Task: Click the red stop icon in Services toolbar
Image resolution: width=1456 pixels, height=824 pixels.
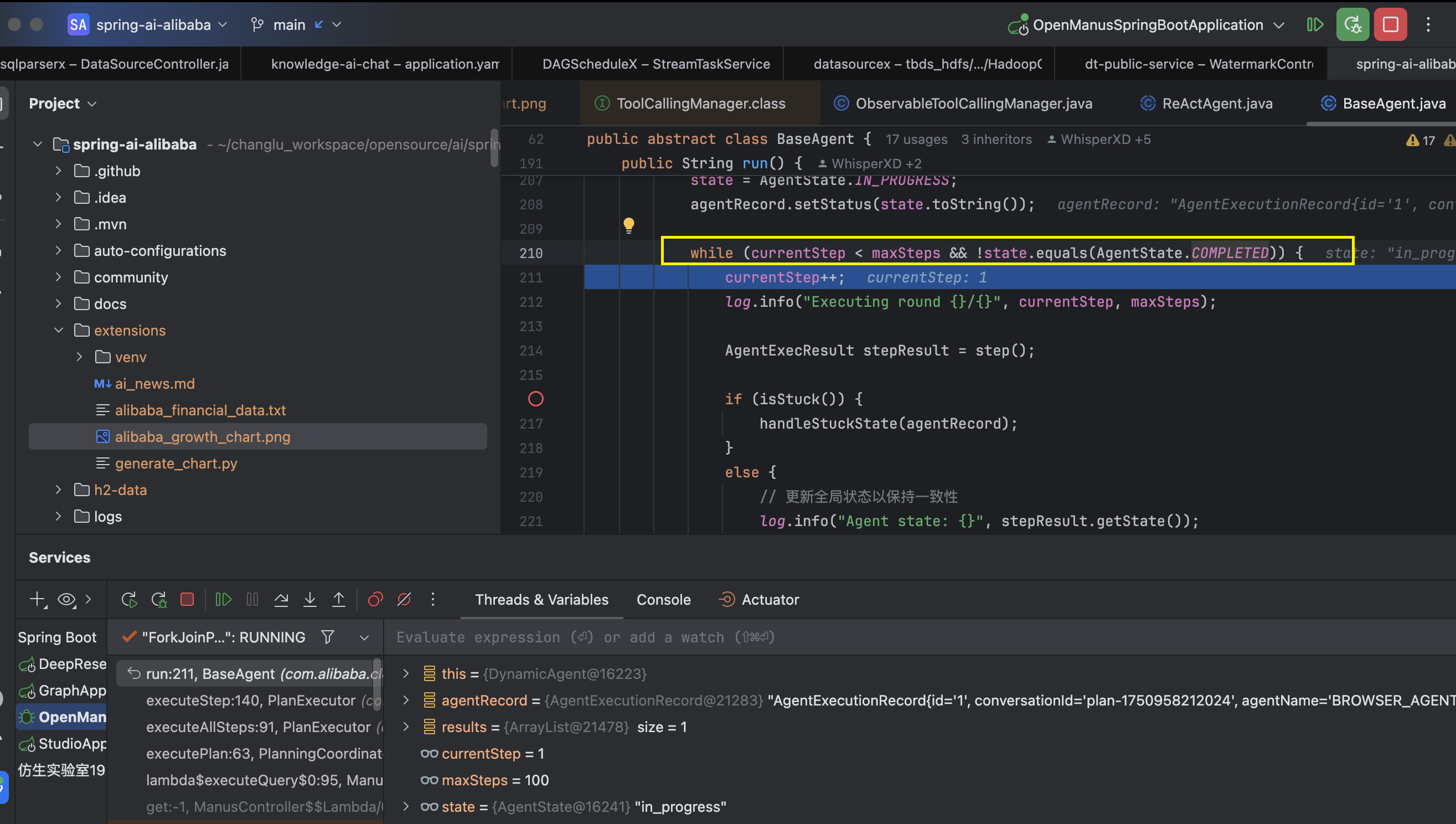Action: 187,599
